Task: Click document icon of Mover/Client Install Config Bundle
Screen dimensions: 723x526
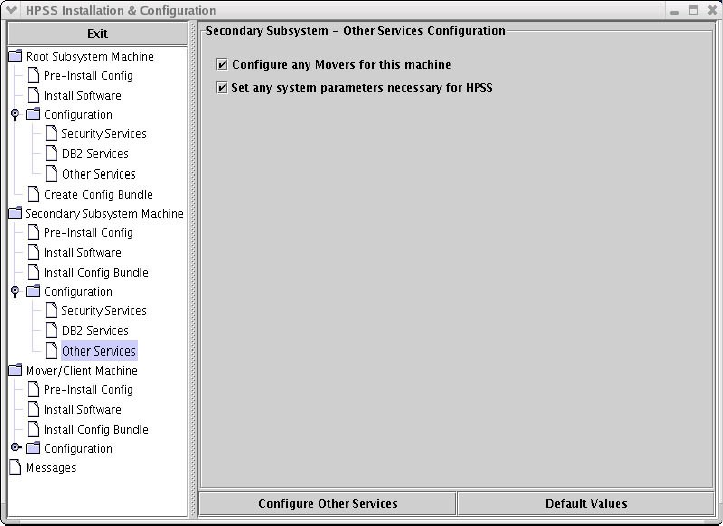Action: coord(34,429)
